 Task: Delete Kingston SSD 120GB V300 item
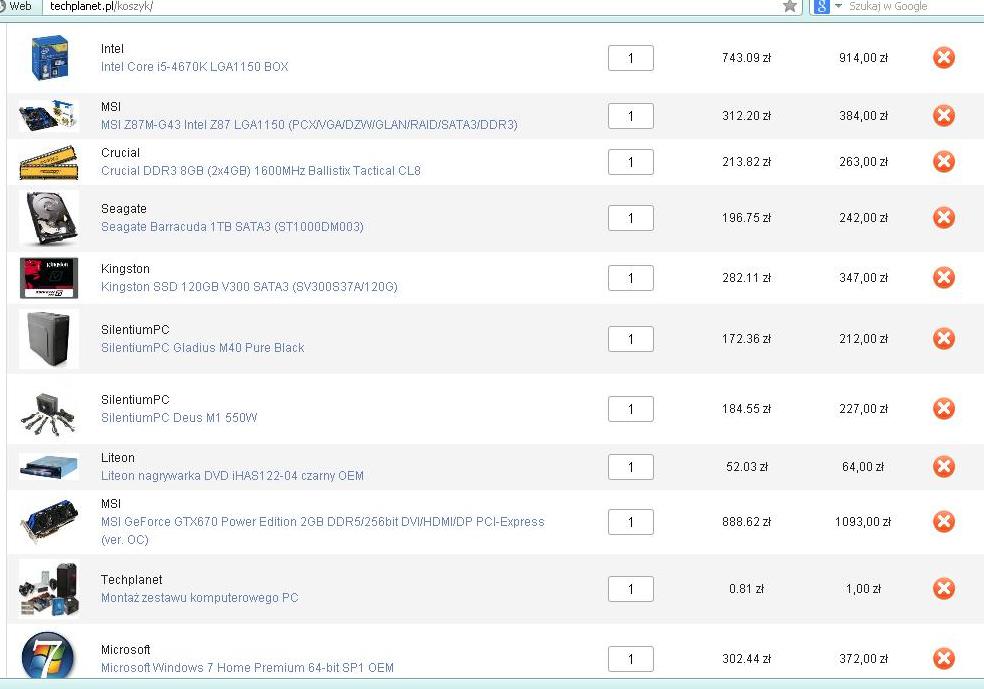tap(944, 277)
